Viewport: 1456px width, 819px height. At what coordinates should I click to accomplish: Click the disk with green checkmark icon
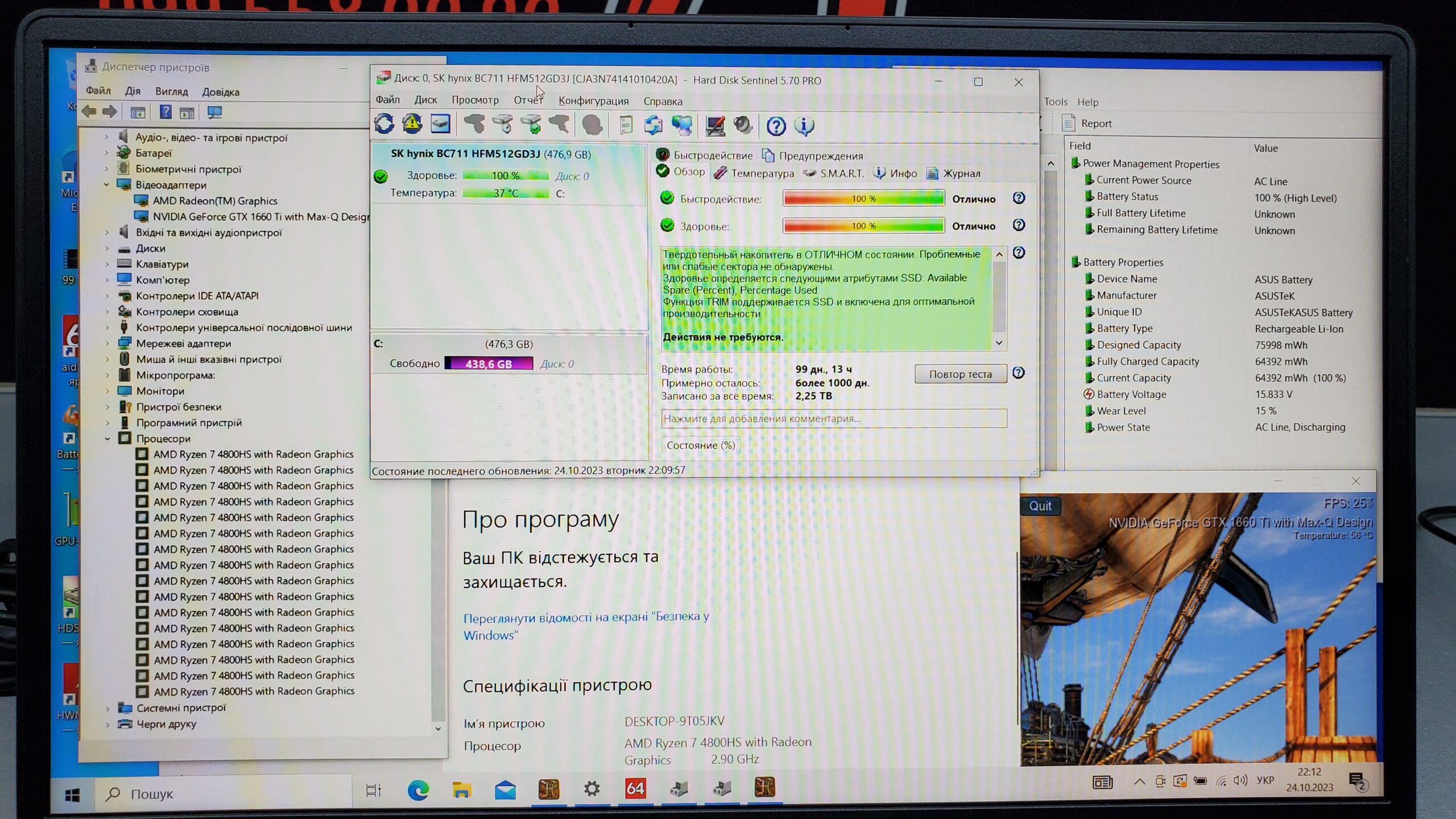(531, 124)
